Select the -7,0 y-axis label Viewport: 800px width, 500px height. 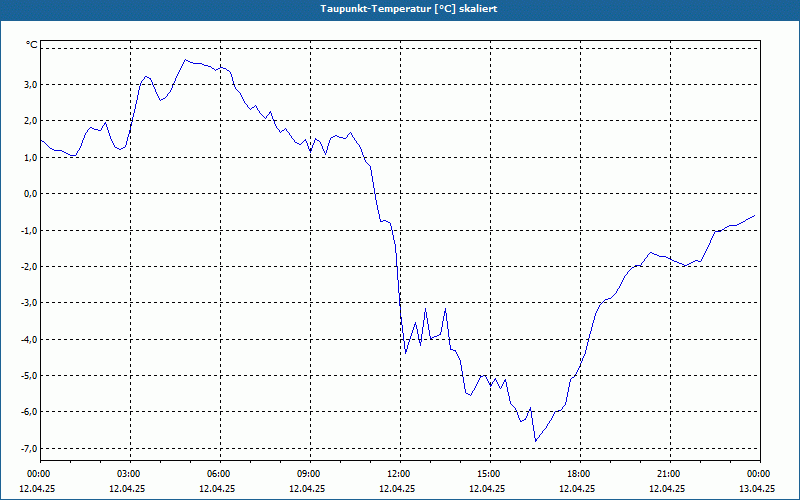(x=30, y=449)
